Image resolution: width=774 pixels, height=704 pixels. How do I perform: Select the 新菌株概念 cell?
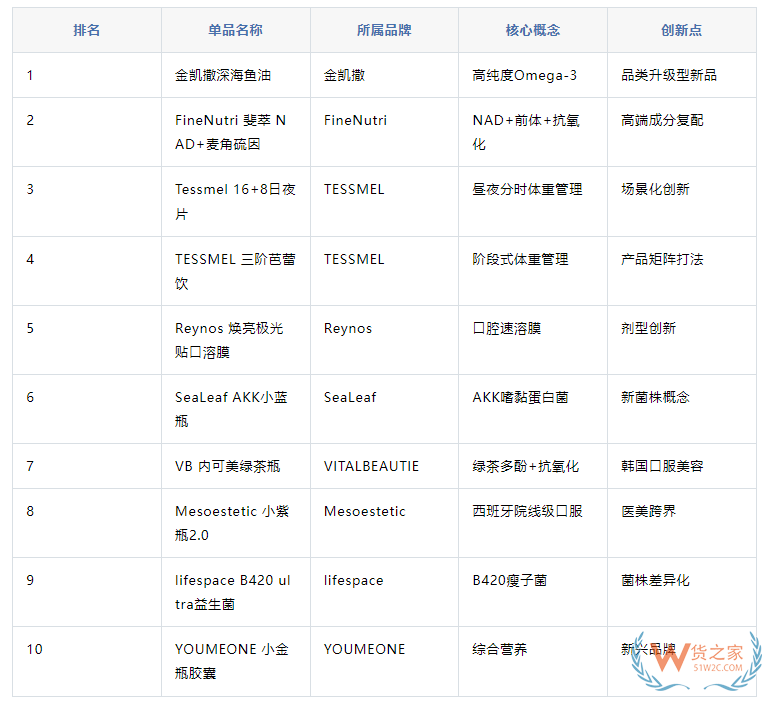(x=682, y=409)
